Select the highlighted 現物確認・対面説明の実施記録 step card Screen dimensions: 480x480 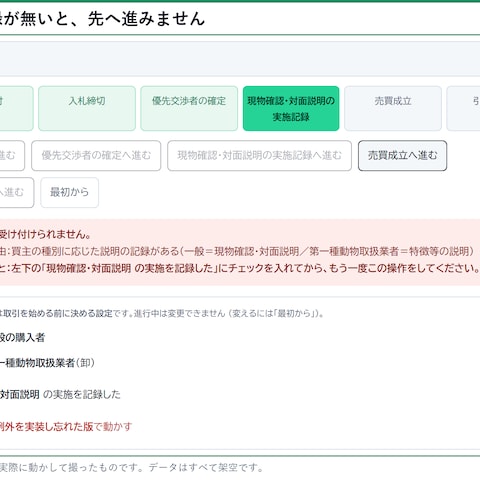pyautogui.click(x=291, y=108)
